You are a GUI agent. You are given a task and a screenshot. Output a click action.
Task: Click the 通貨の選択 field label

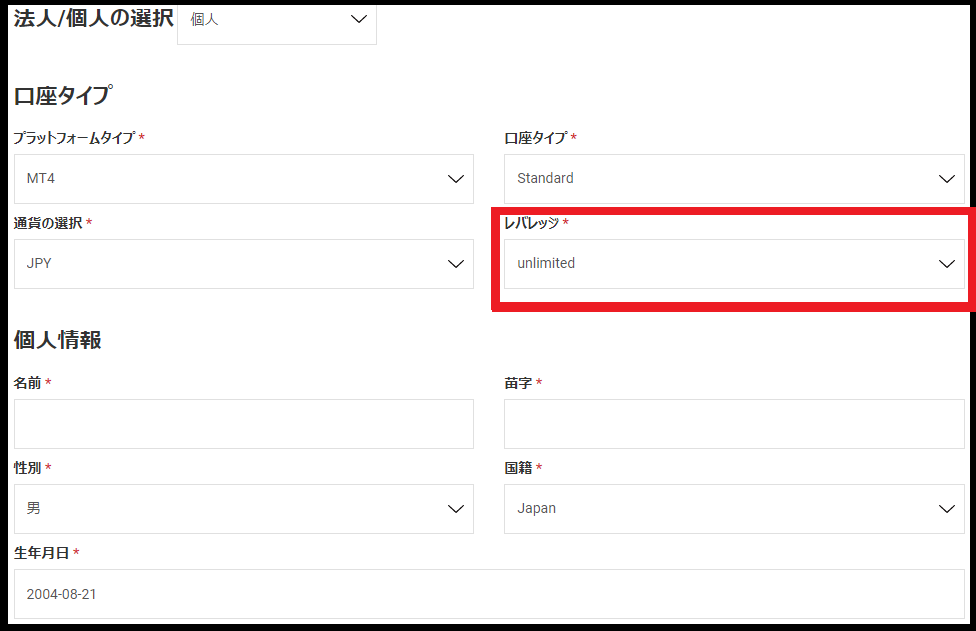coord(48,223)
